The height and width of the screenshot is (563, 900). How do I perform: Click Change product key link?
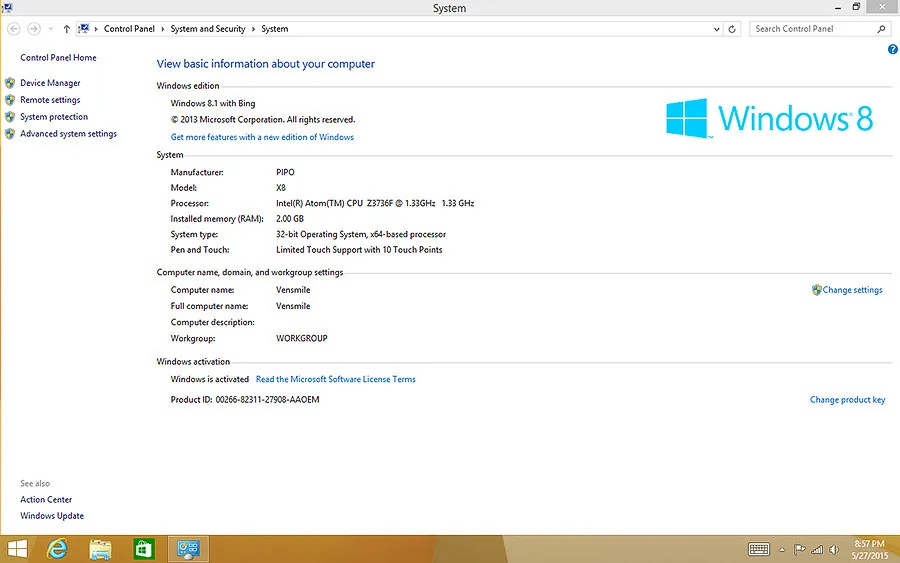pyautogui.click(x=847, y=399)
